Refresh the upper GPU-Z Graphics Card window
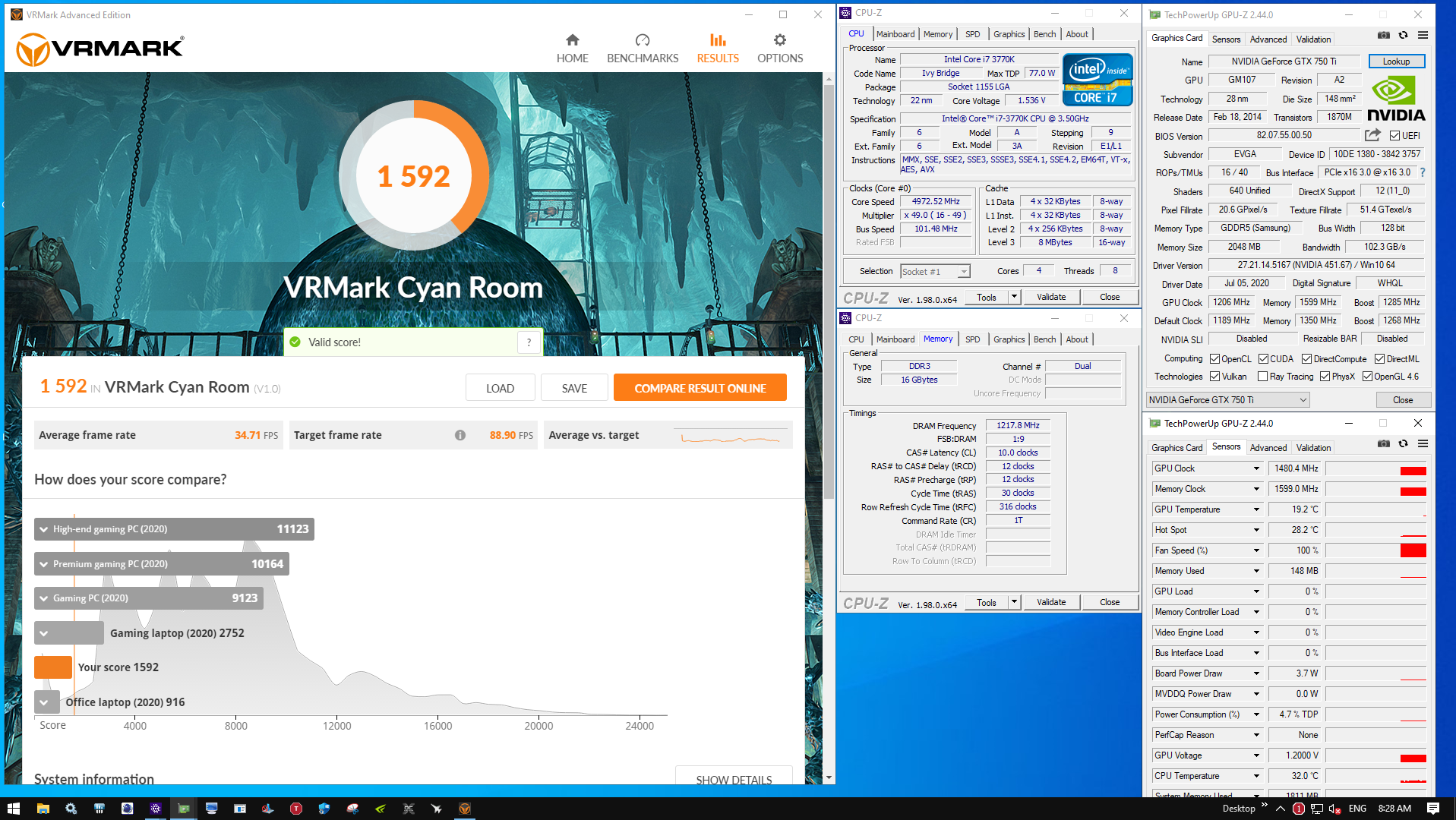 [x=1404, y=35]
